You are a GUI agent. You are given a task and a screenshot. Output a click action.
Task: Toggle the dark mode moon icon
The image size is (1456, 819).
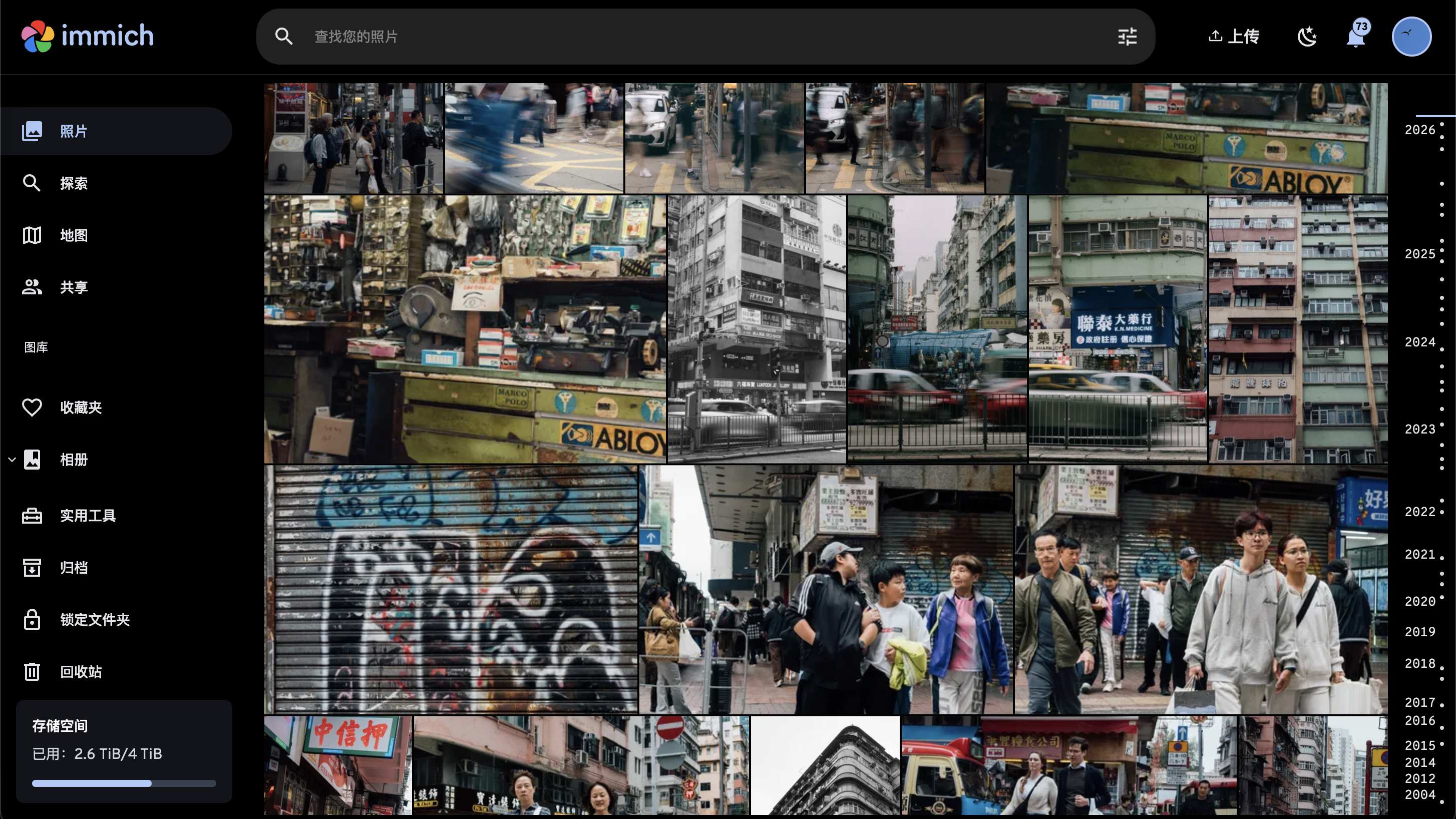[x=1306, y=37]
